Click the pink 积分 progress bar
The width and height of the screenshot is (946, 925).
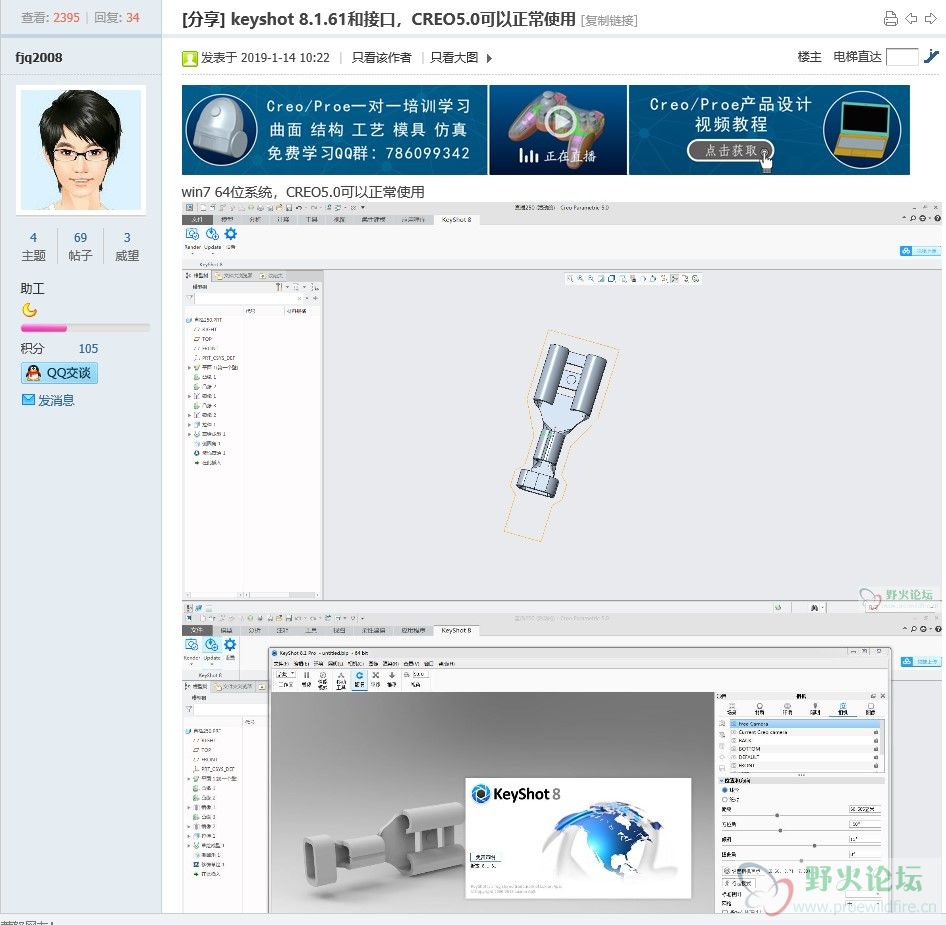pyautogui.click(x=43, y=328)
